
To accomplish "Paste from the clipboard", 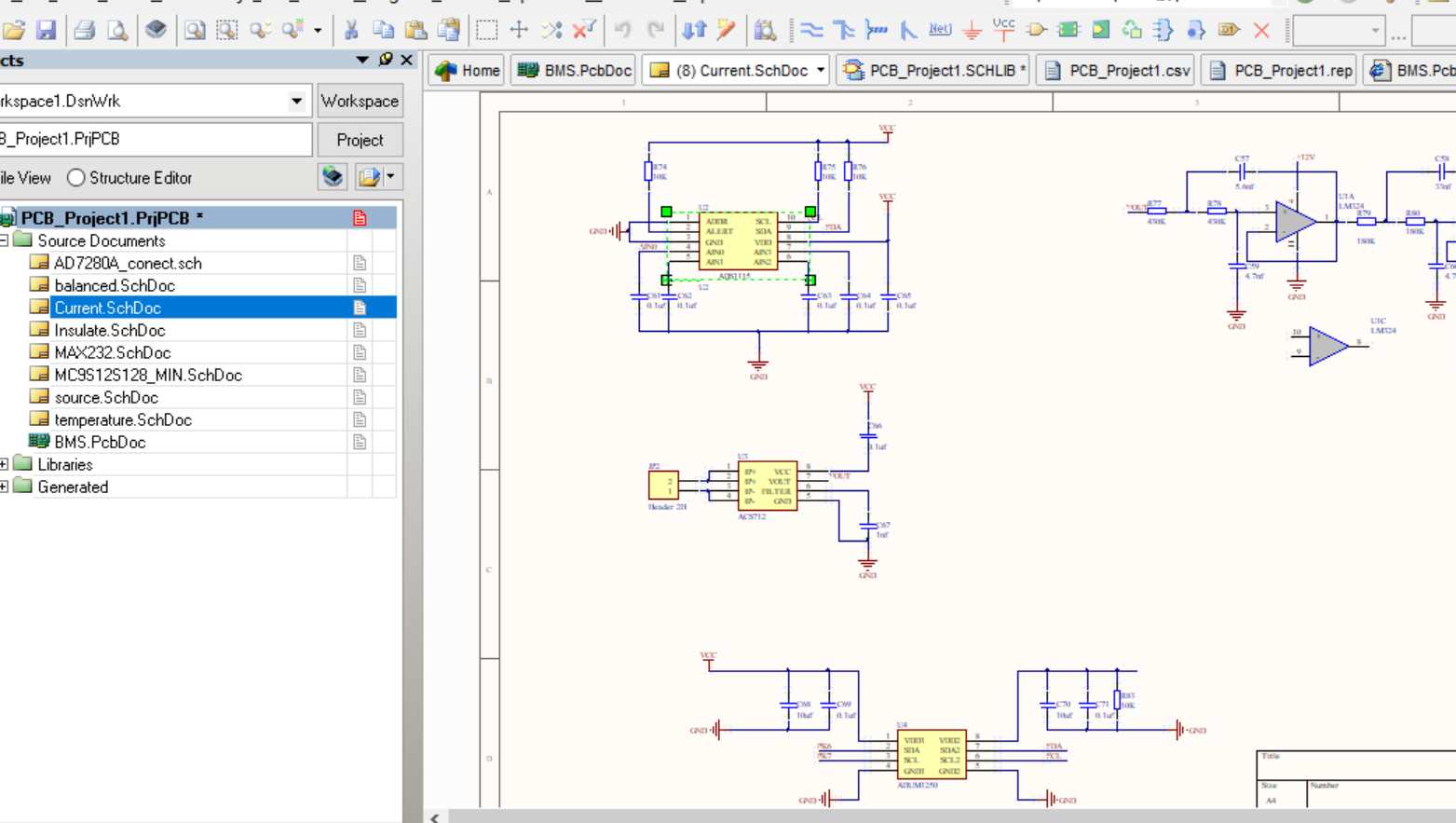I will [416, 31].
